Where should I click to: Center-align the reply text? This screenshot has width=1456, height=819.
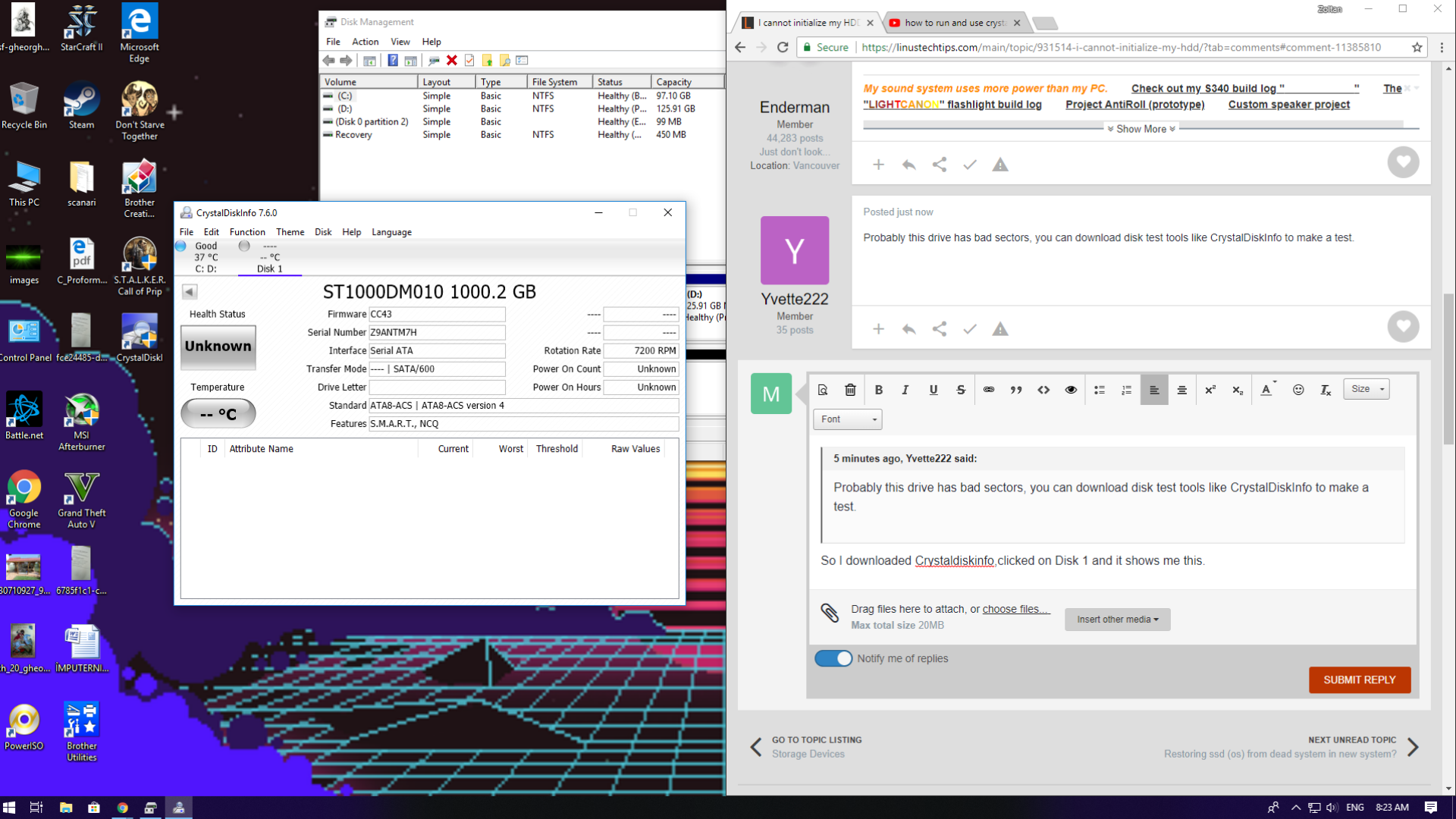[x=1181, y=390]
